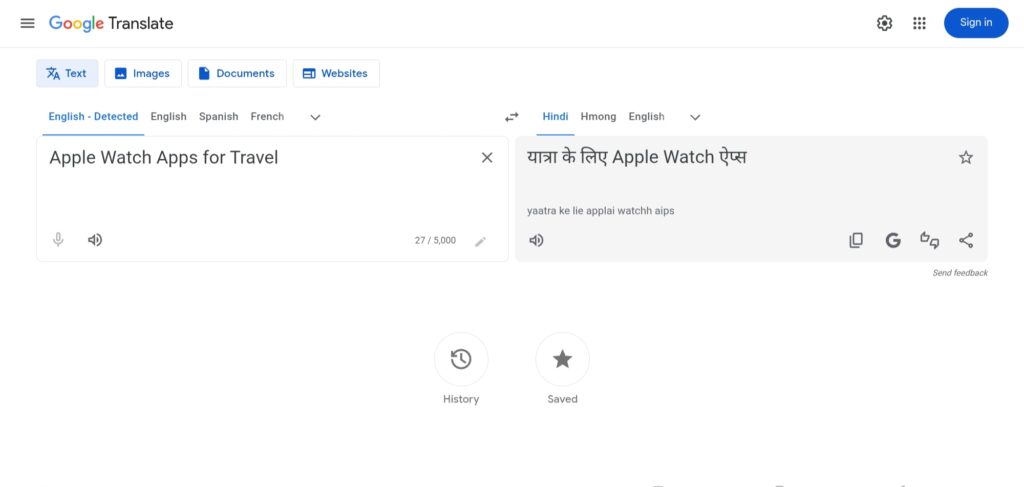
Task: Switch to Websites translation
Action: [x=336, y=73]
